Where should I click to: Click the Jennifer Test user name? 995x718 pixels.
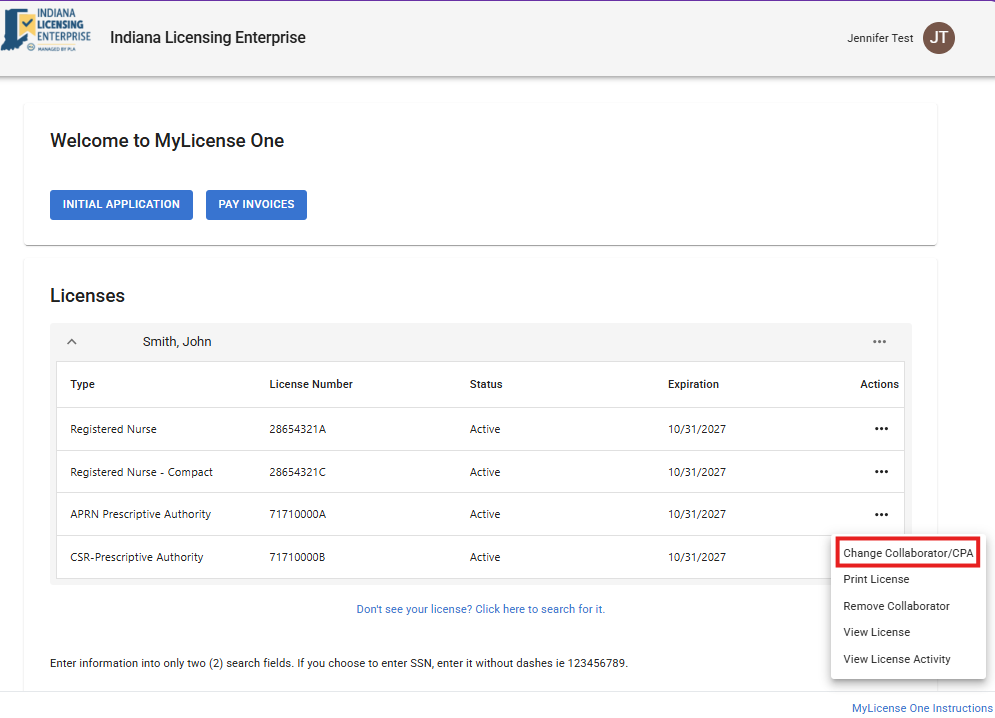(879, 38)
